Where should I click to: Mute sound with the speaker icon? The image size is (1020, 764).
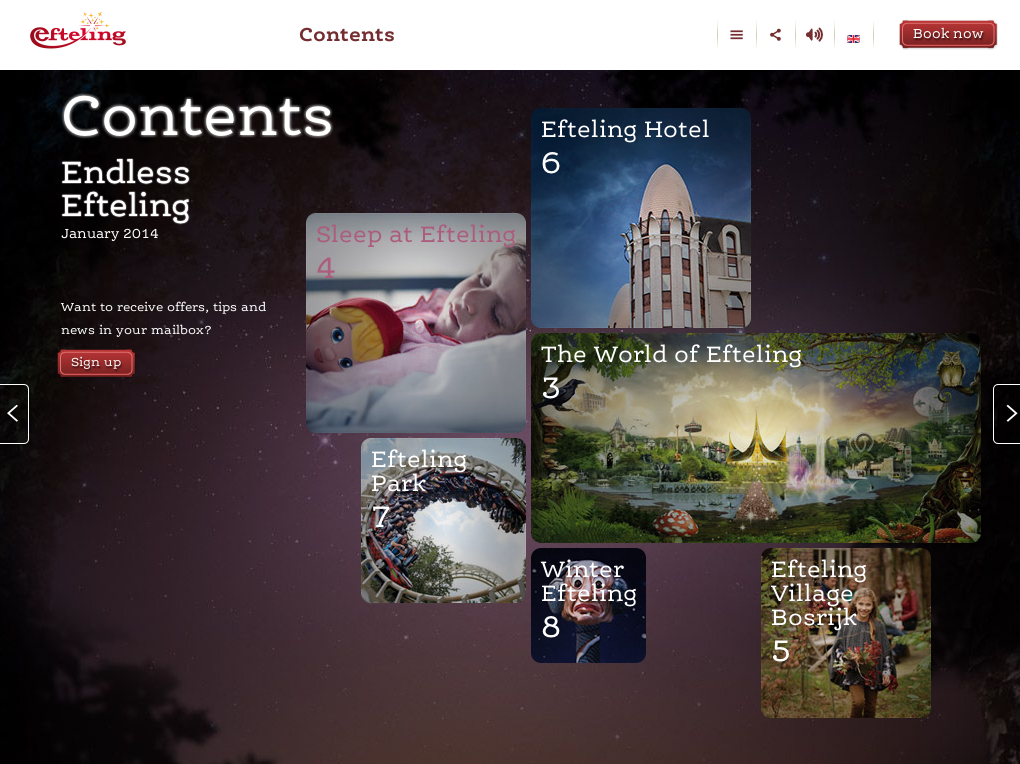click(x=814, y=35)
